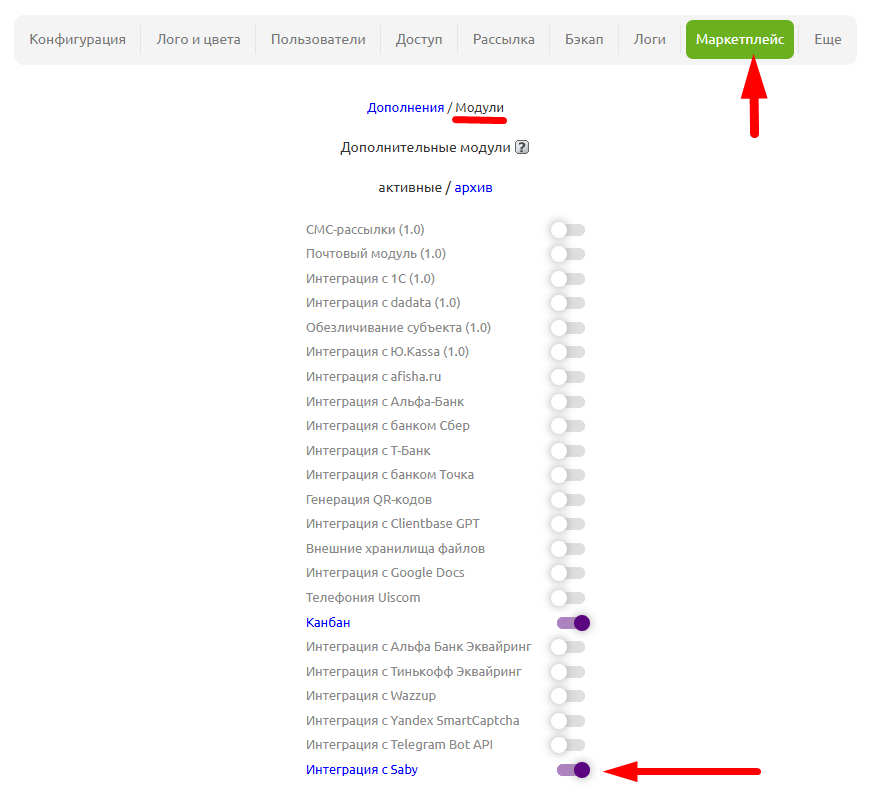Screen dimensions: 873x792
Task: Toggle Телефония Uiscom module on
Action: tap(567, 598)
